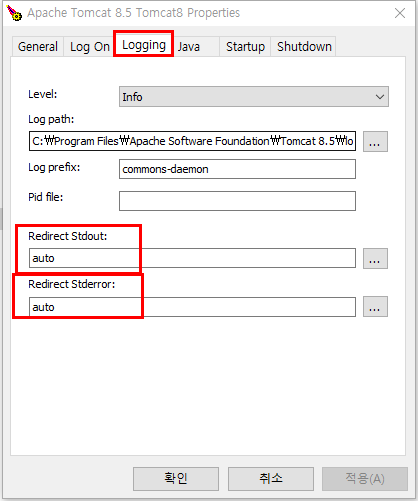The image size is (418, 501).
Task: Click the Level: label
Action: coord(43,94)
